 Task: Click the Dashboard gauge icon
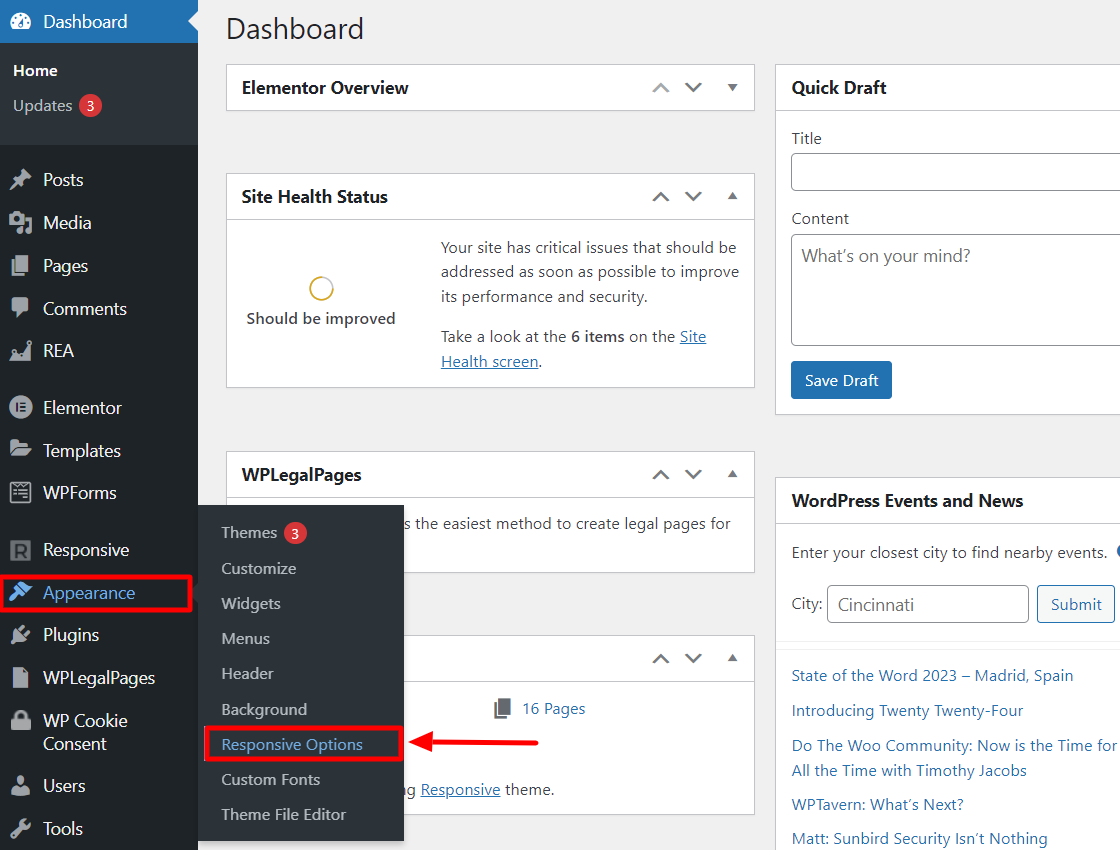tap(21, 21)
